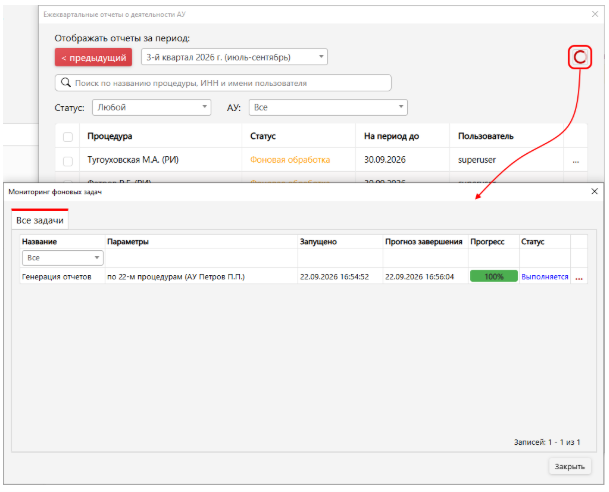Screen dimensions: 609x492
Task: Expand the Название filter dropdown set to Все
Action: pos(63,258)
